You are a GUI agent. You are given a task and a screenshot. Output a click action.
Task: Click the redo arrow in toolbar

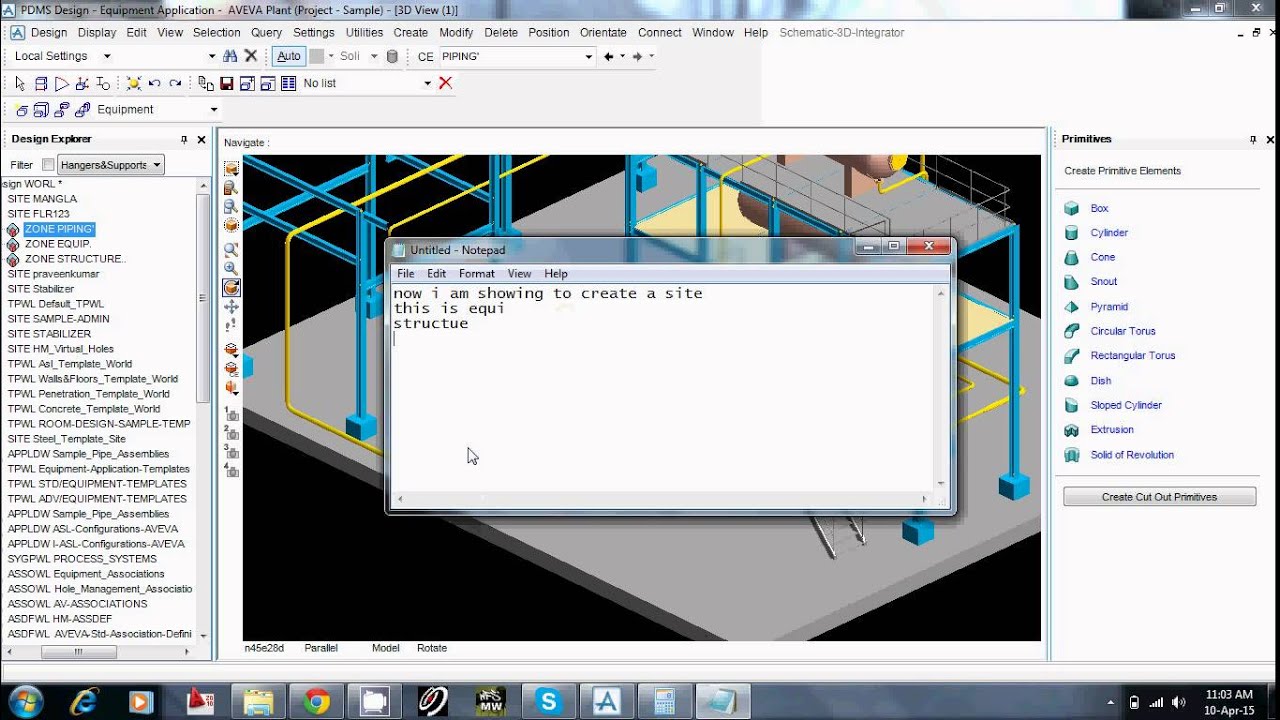175,83
